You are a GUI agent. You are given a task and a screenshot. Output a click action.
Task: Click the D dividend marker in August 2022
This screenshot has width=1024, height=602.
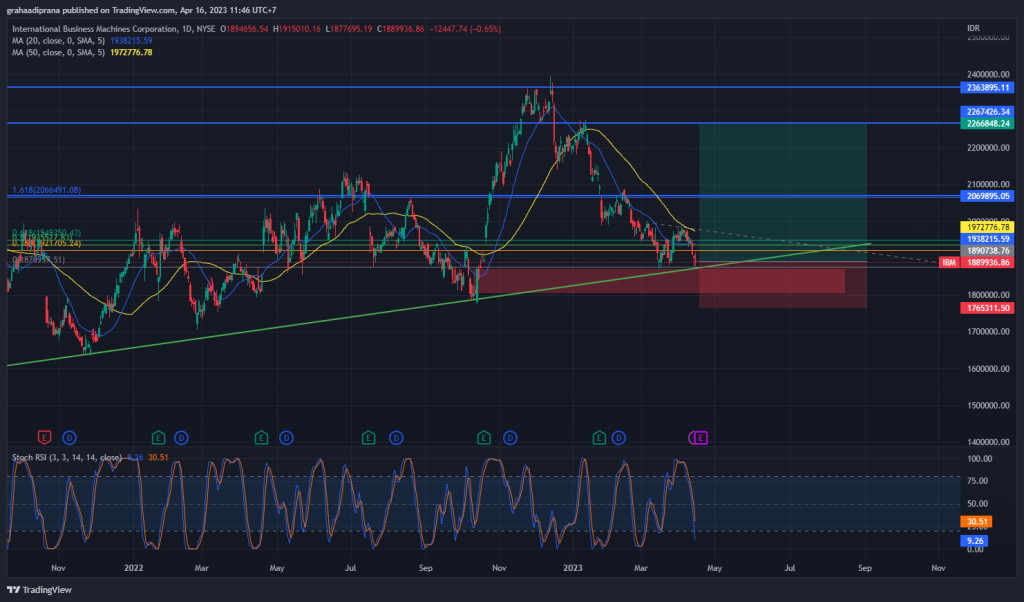point(396,437)
